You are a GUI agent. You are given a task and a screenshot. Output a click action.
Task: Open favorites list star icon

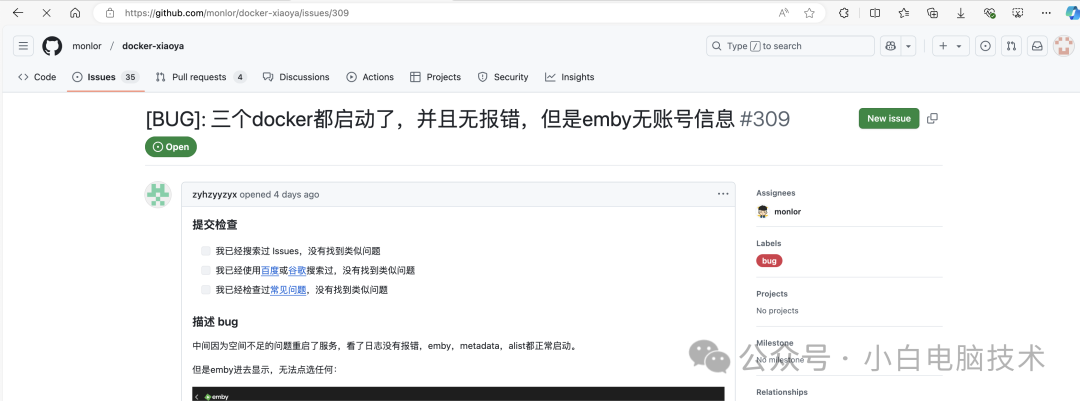tap(904, 12)
